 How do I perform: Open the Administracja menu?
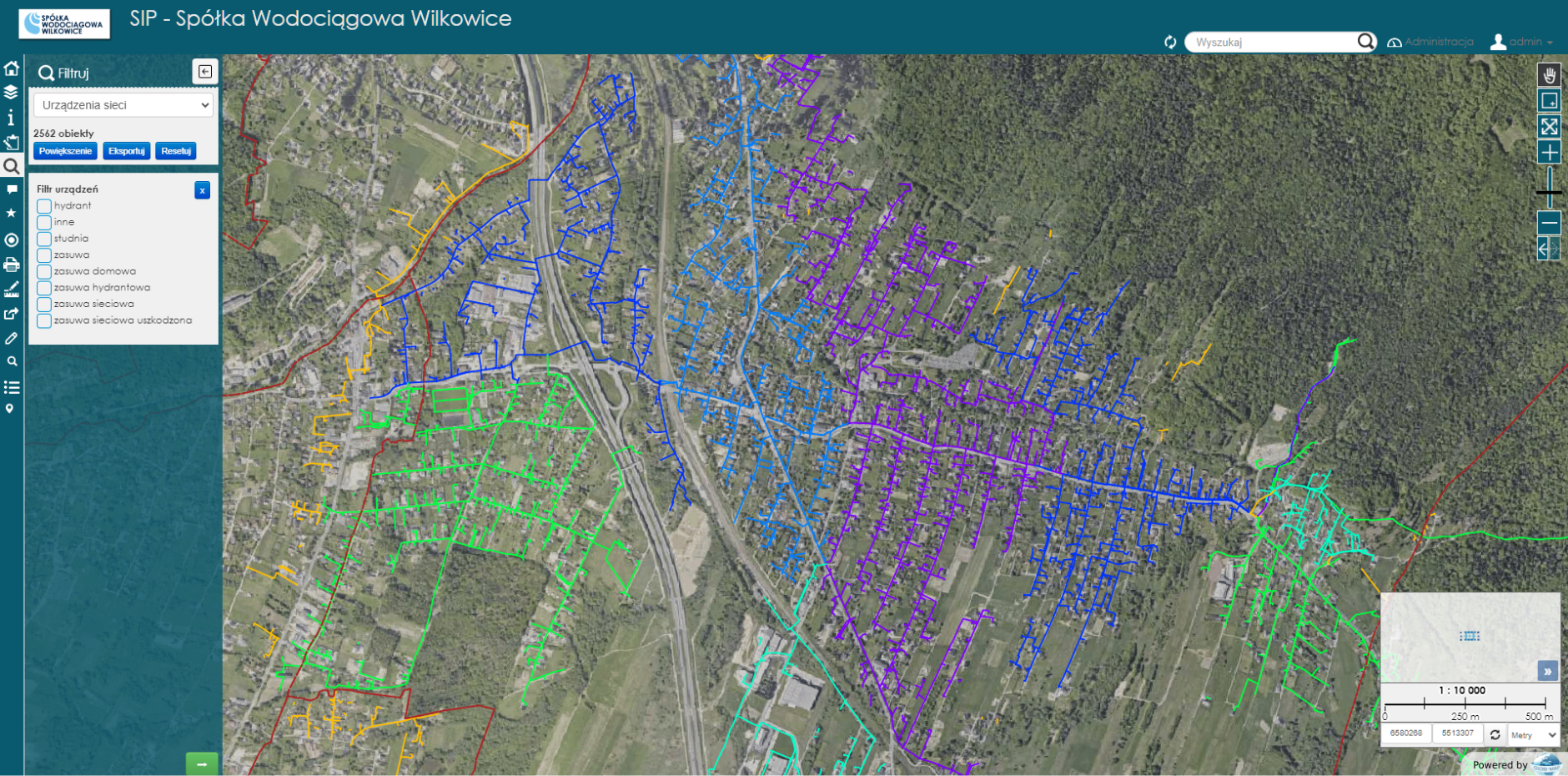click(x=1430, y=43)
